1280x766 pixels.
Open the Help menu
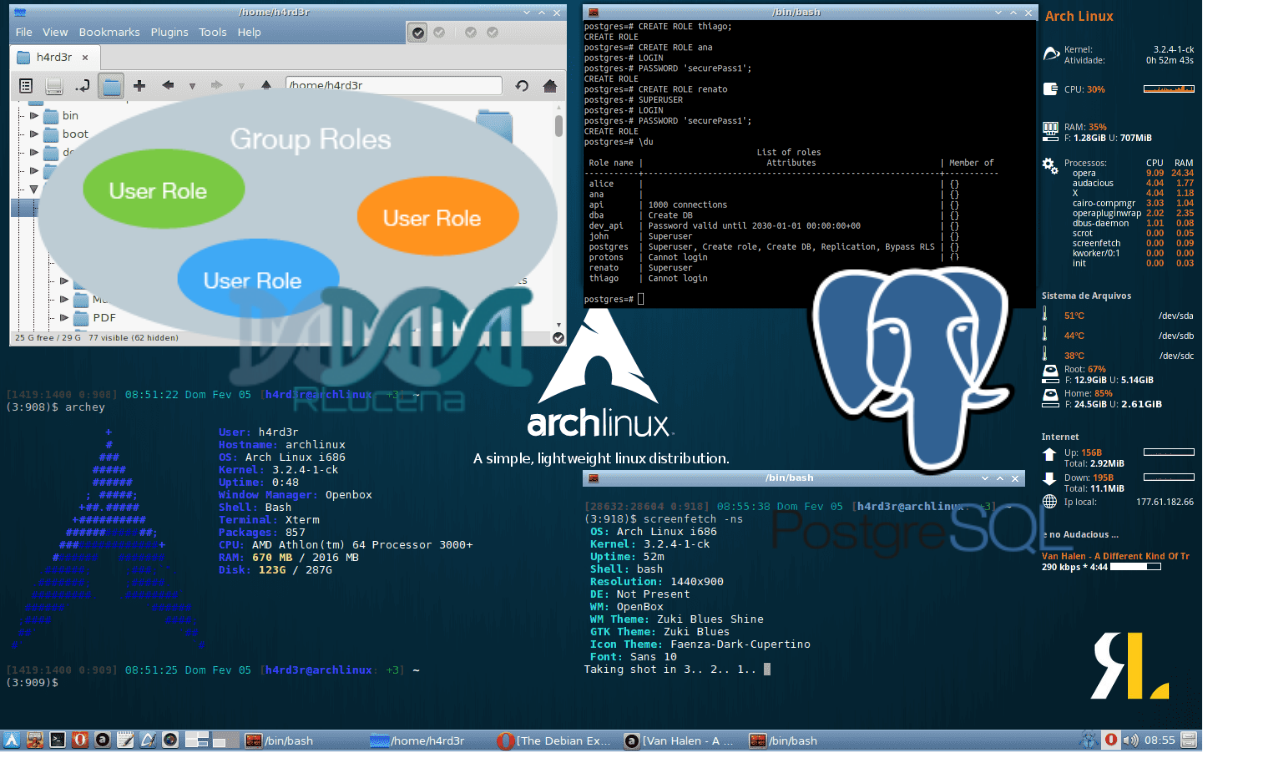[249, 32]
